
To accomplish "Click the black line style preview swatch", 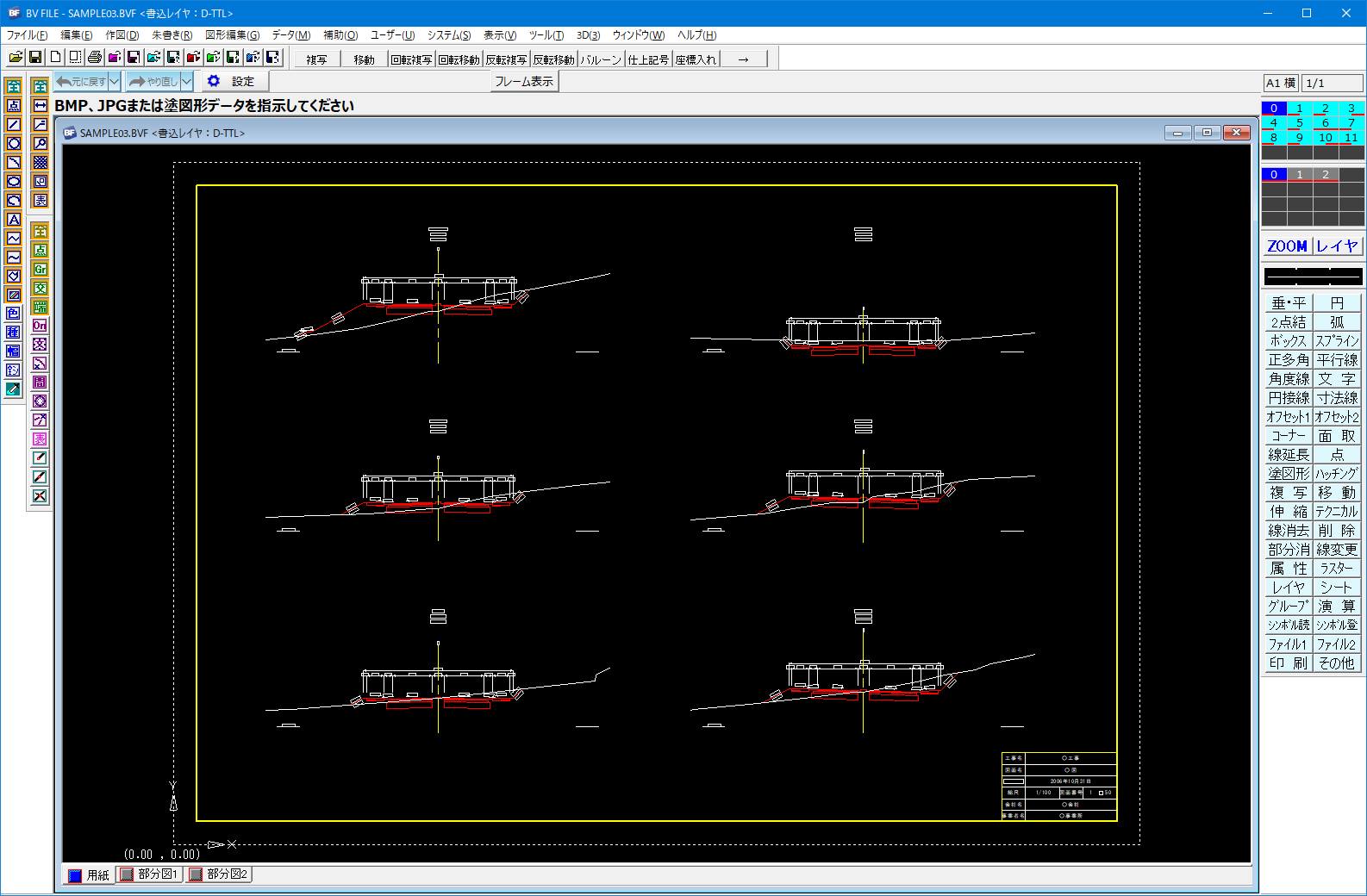I will 1313,277.
